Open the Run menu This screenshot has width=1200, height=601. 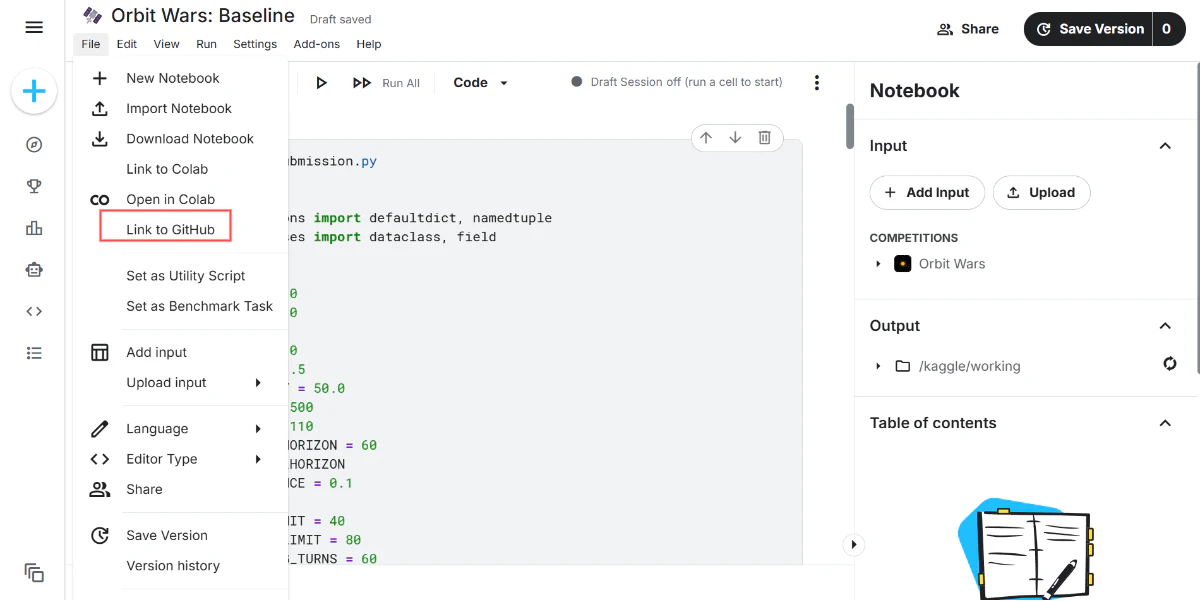pos(207,44)
